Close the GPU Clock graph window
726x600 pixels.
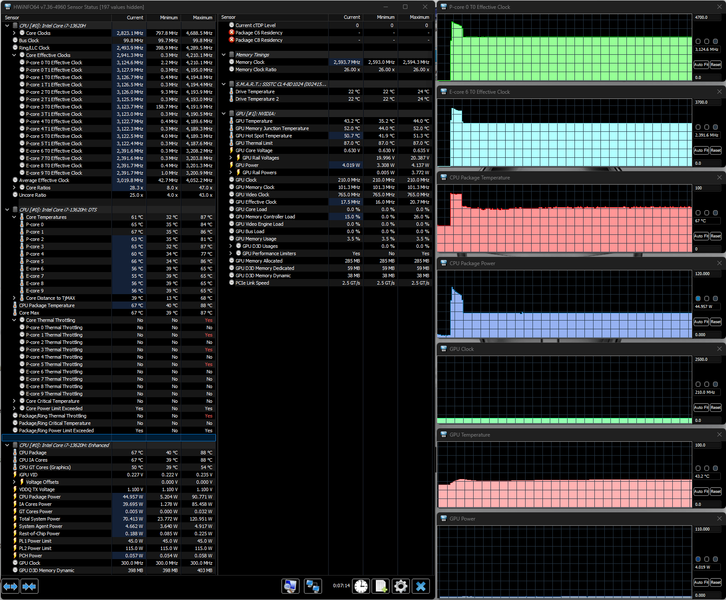click(719, 349)
